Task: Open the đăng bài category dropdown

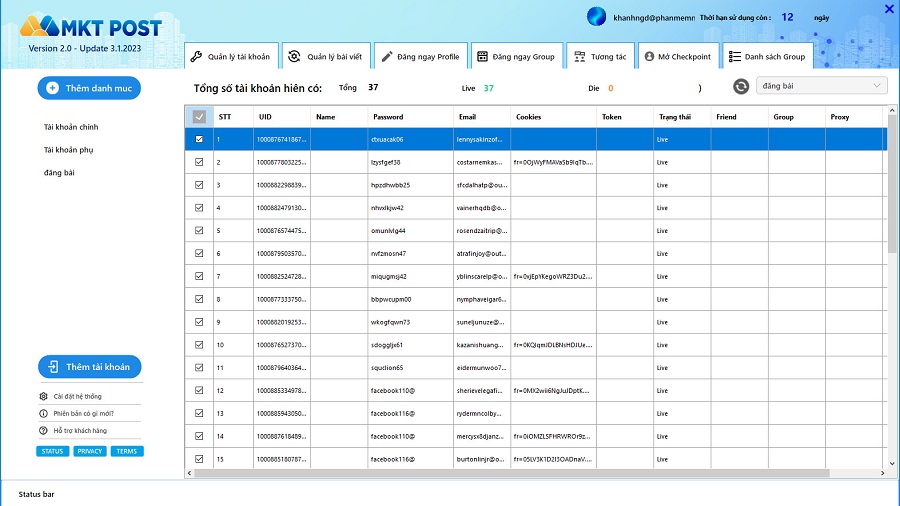Action: tap(821, 87)
